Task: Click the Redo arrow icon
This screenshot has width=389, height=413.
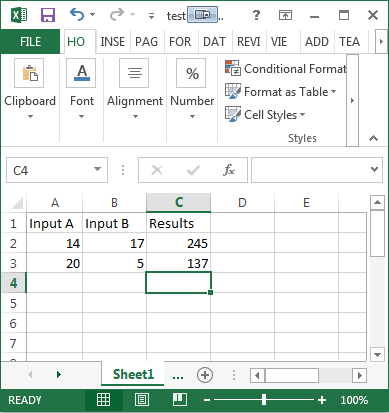Action: pyautogui.click(x=117, y=15)
